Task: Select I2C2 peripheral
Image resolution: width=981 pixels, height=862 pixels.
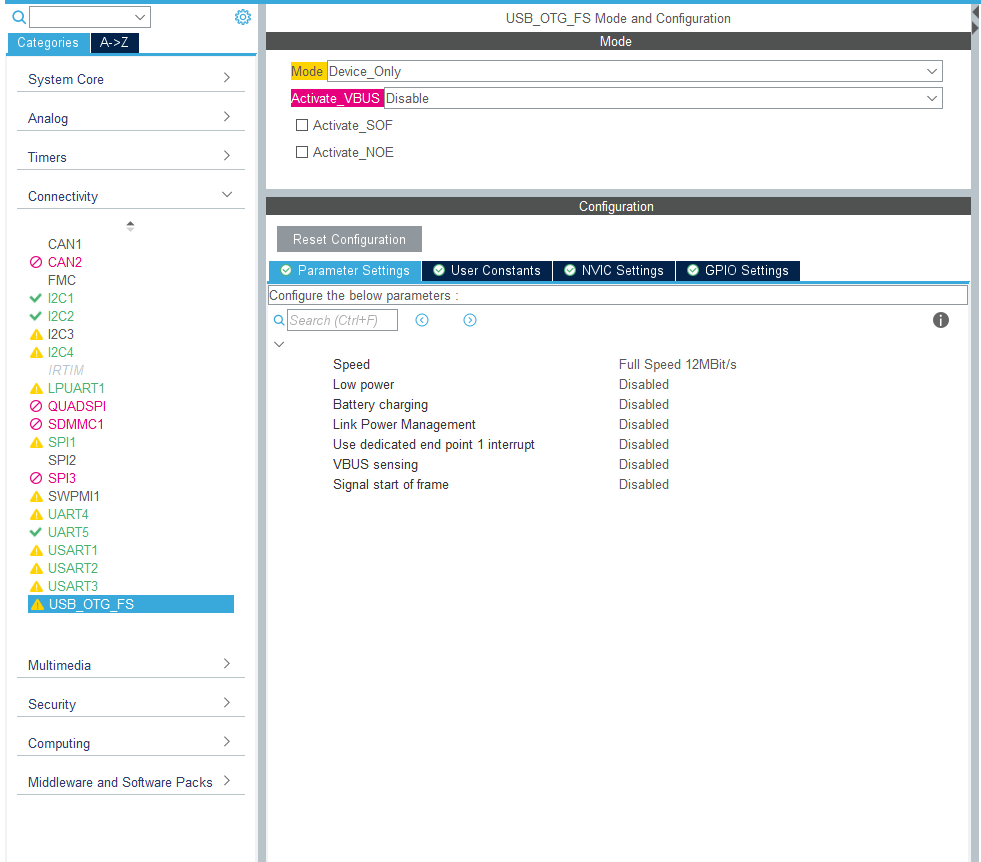Action: pyautogui.click(x=61, y=317)
